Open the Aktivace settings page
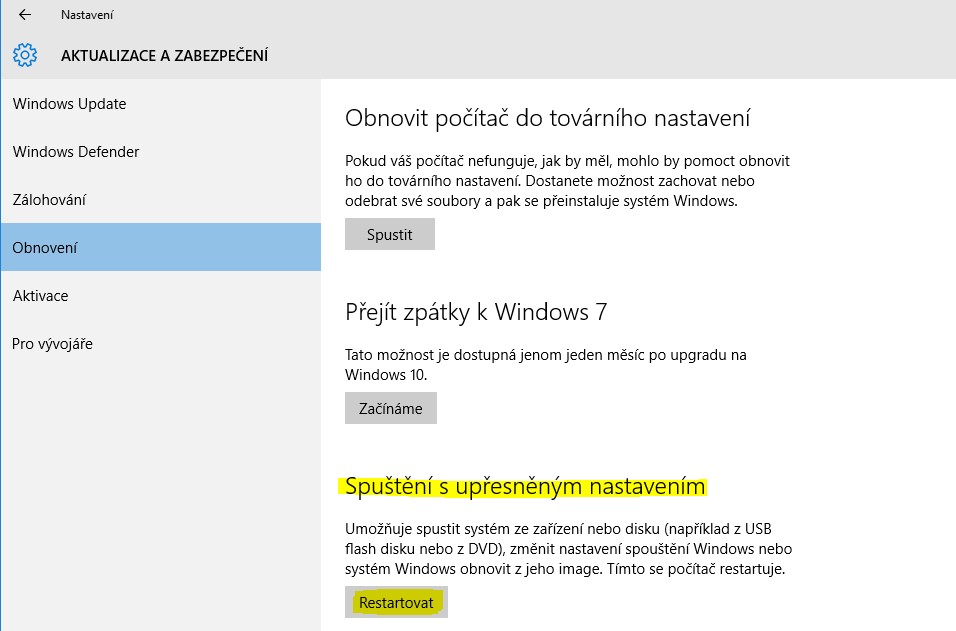Image resolution: width=956 pixels, height=631 pixels. point(40,296)
